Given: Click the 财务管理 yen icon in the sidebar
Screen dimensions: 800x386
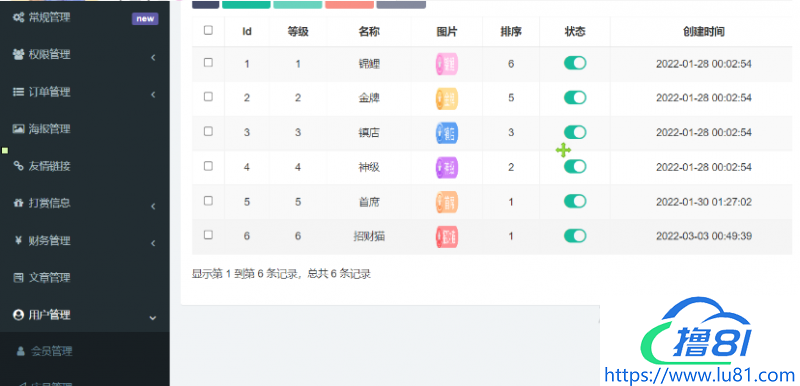Looking at the screenshot, I should (x=18, y=241).
